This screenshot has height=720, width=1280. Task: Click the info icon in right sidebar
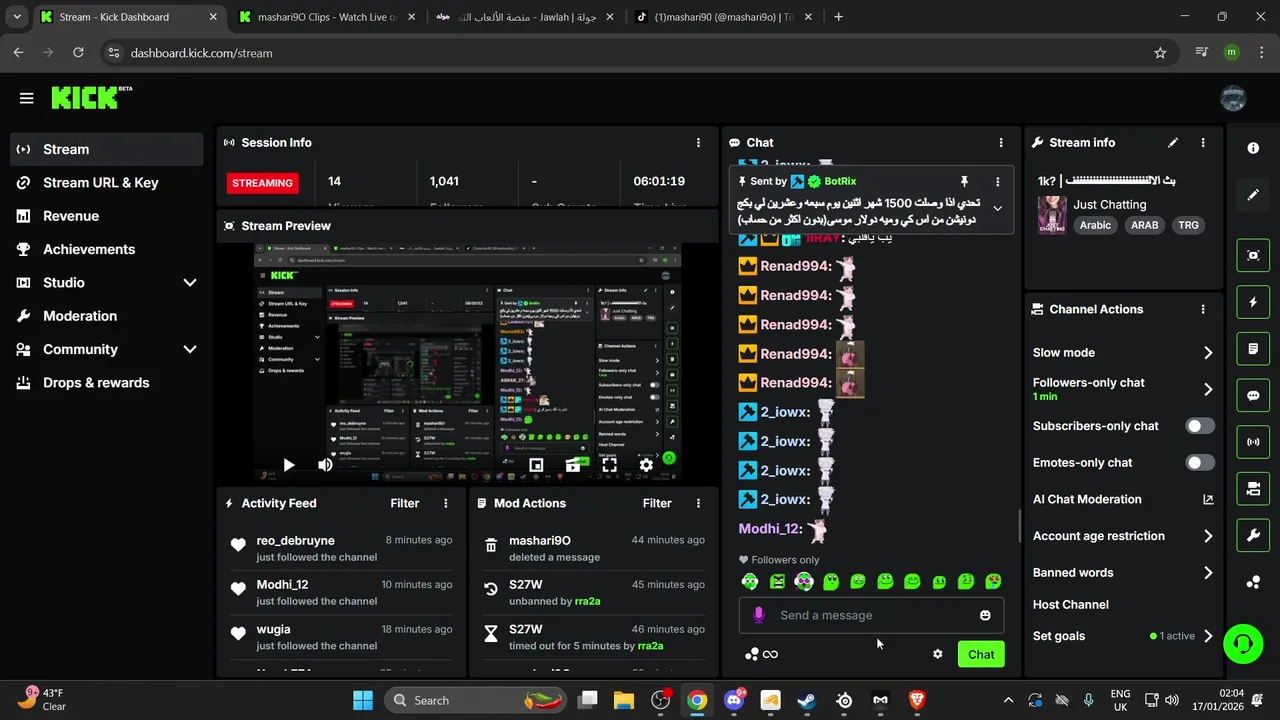point(1253,148)
